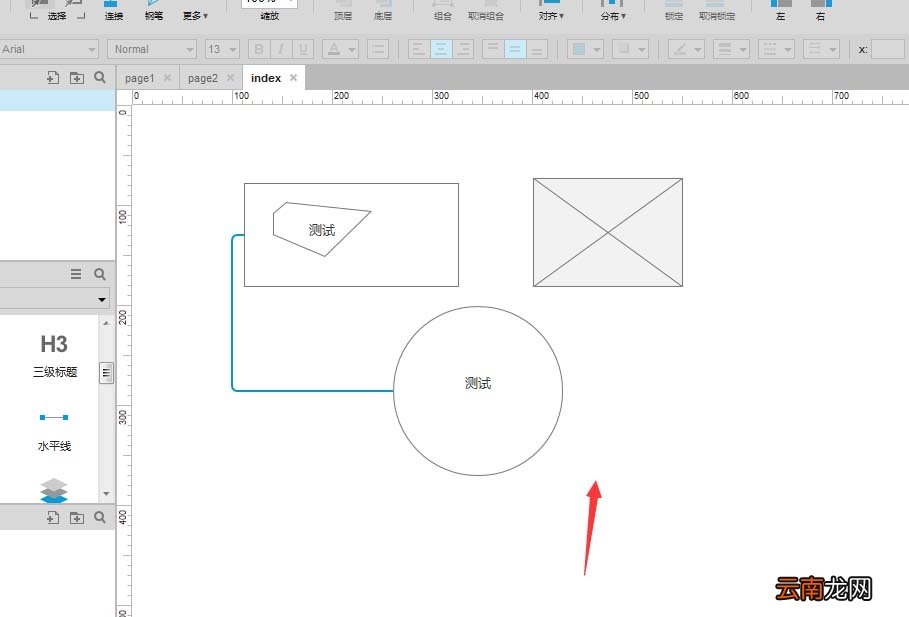
Task: Close the page1 tab
Action: [167, 77]
